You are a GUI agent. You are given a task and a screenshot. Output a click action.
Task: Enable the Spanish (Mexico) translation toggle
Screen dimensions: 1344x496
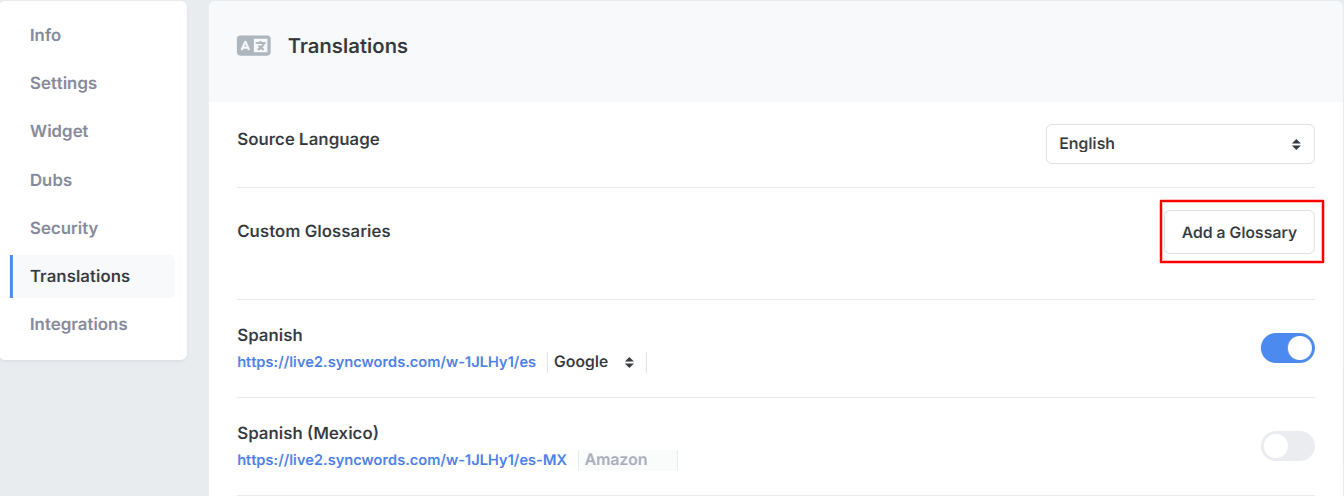coord(1287,446)
